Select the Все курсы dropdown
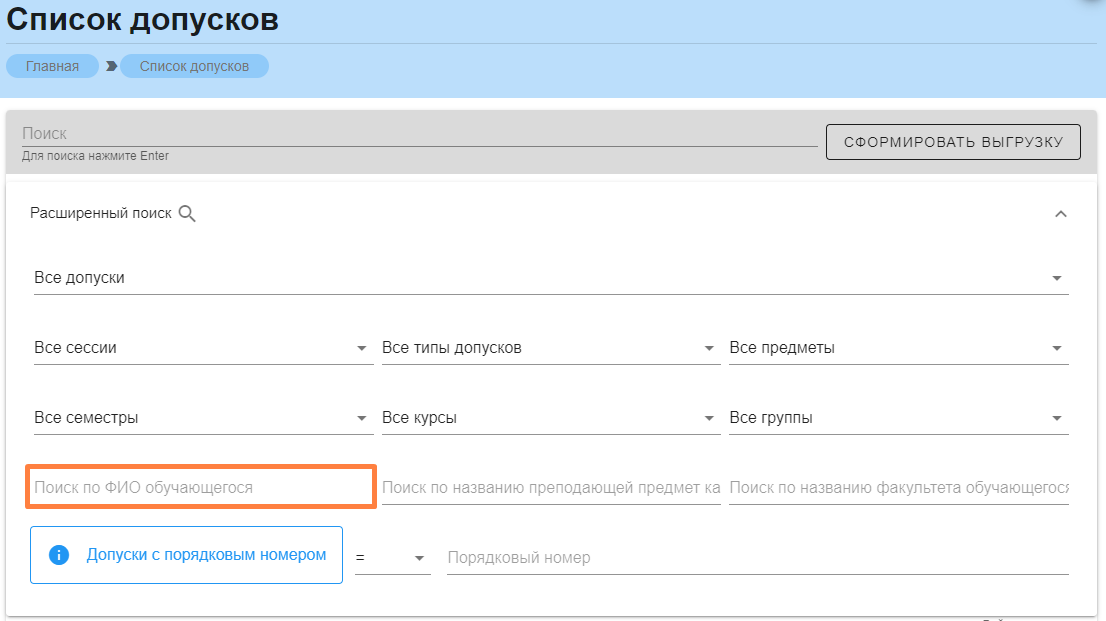This screenshot has height=621, width=1106. [x=550, y=418]
